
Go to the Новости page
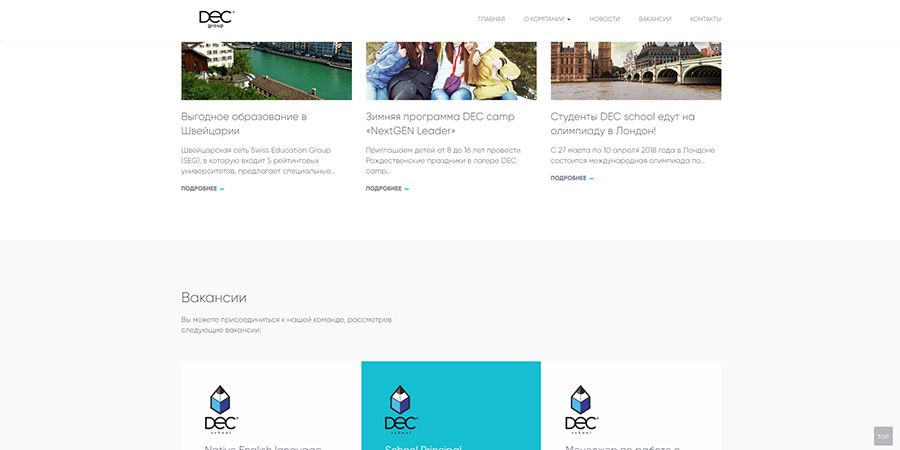[604, 19]
